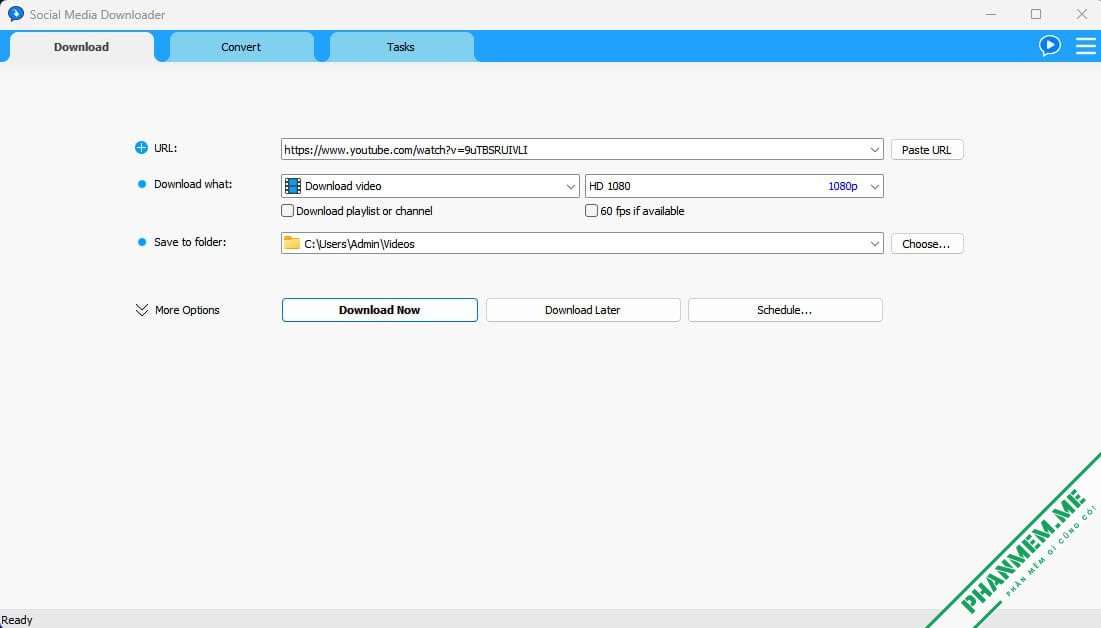Switch to the Convert tab
The width and height of the screenshot is (1101, 628).
(x=241, y=47)
